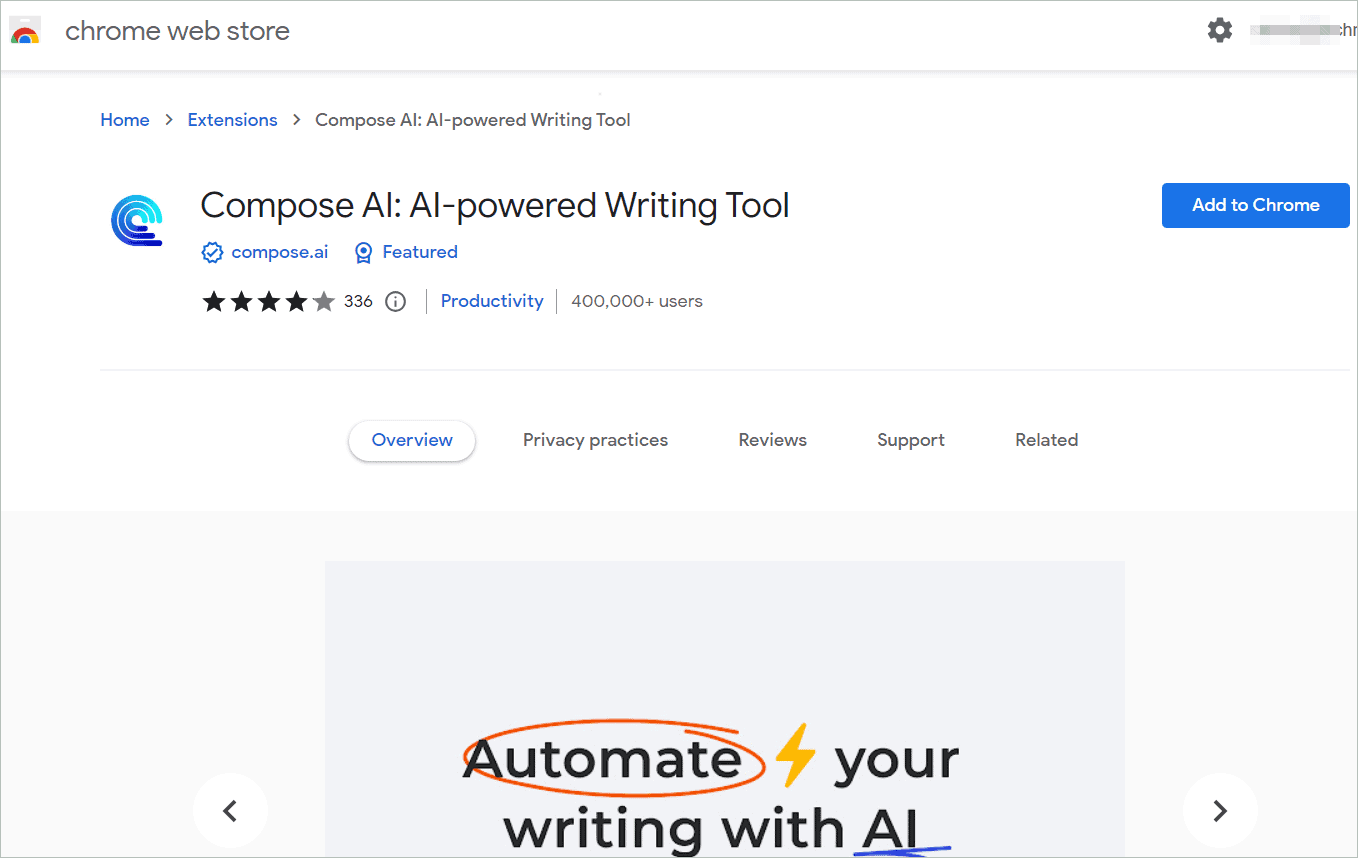This screenshot has width=1358, height=858.
Task: Show previous screenshot with left arrow
Action: coord(230,810)
